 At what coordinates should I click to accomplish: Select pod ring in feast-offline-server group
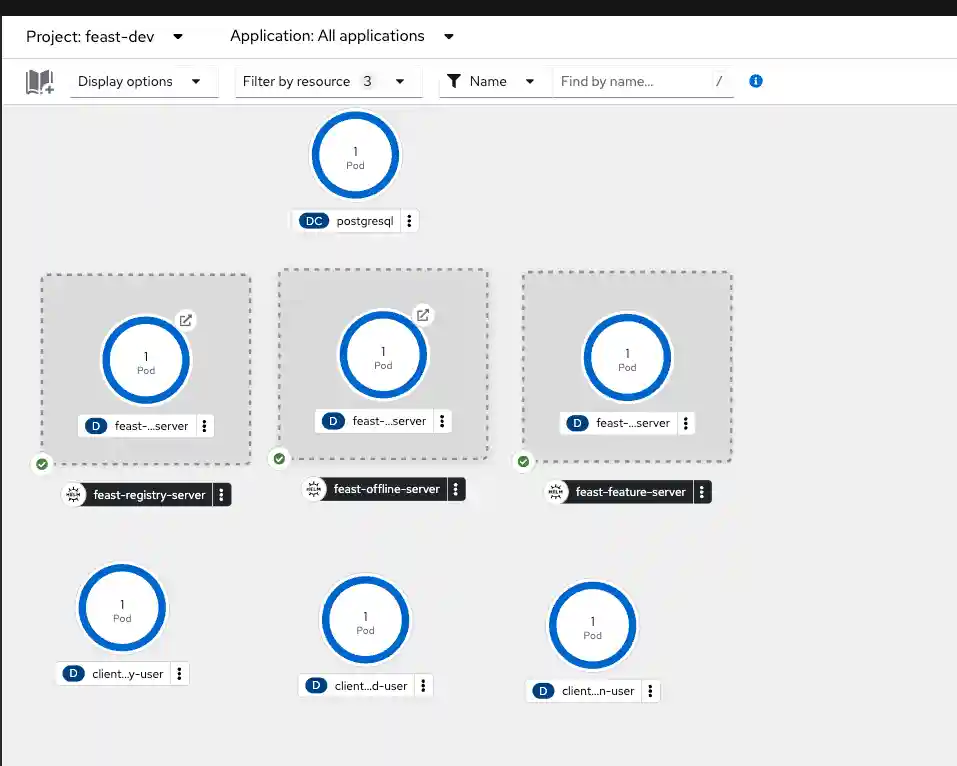[x=383, y=355]
